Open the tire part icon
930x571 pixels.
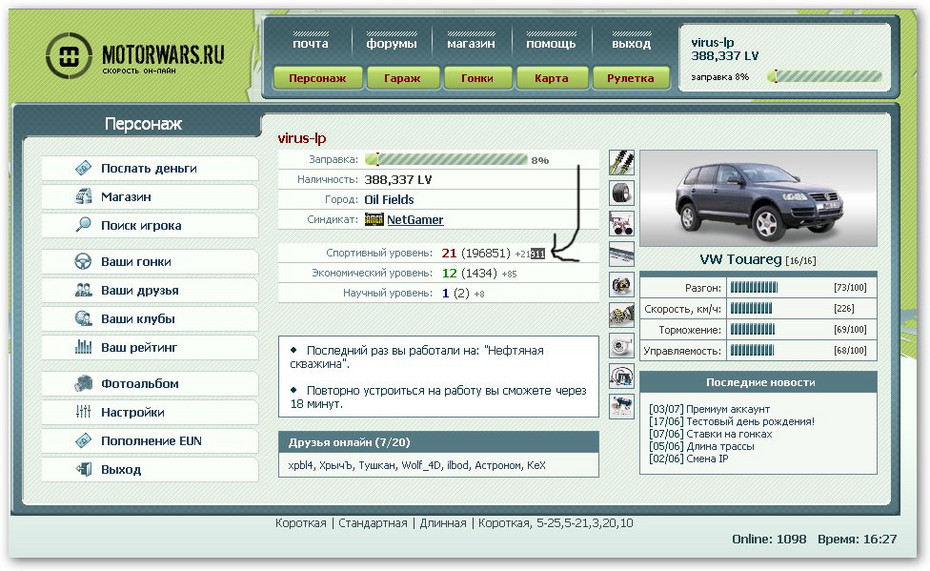pos(622,193)
